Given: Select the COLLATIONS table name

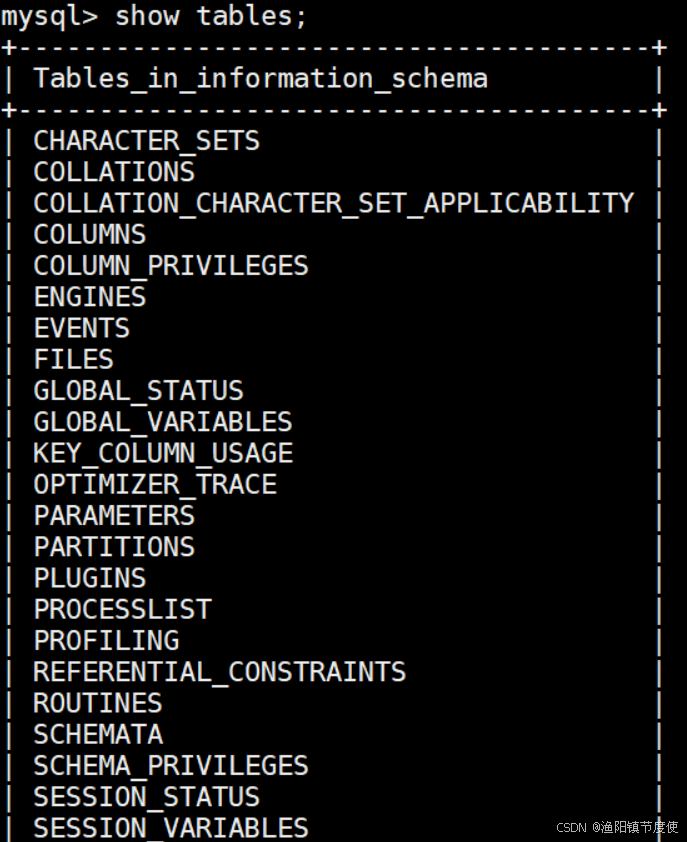Looking at the screenshot, I should tap(114, 172).
